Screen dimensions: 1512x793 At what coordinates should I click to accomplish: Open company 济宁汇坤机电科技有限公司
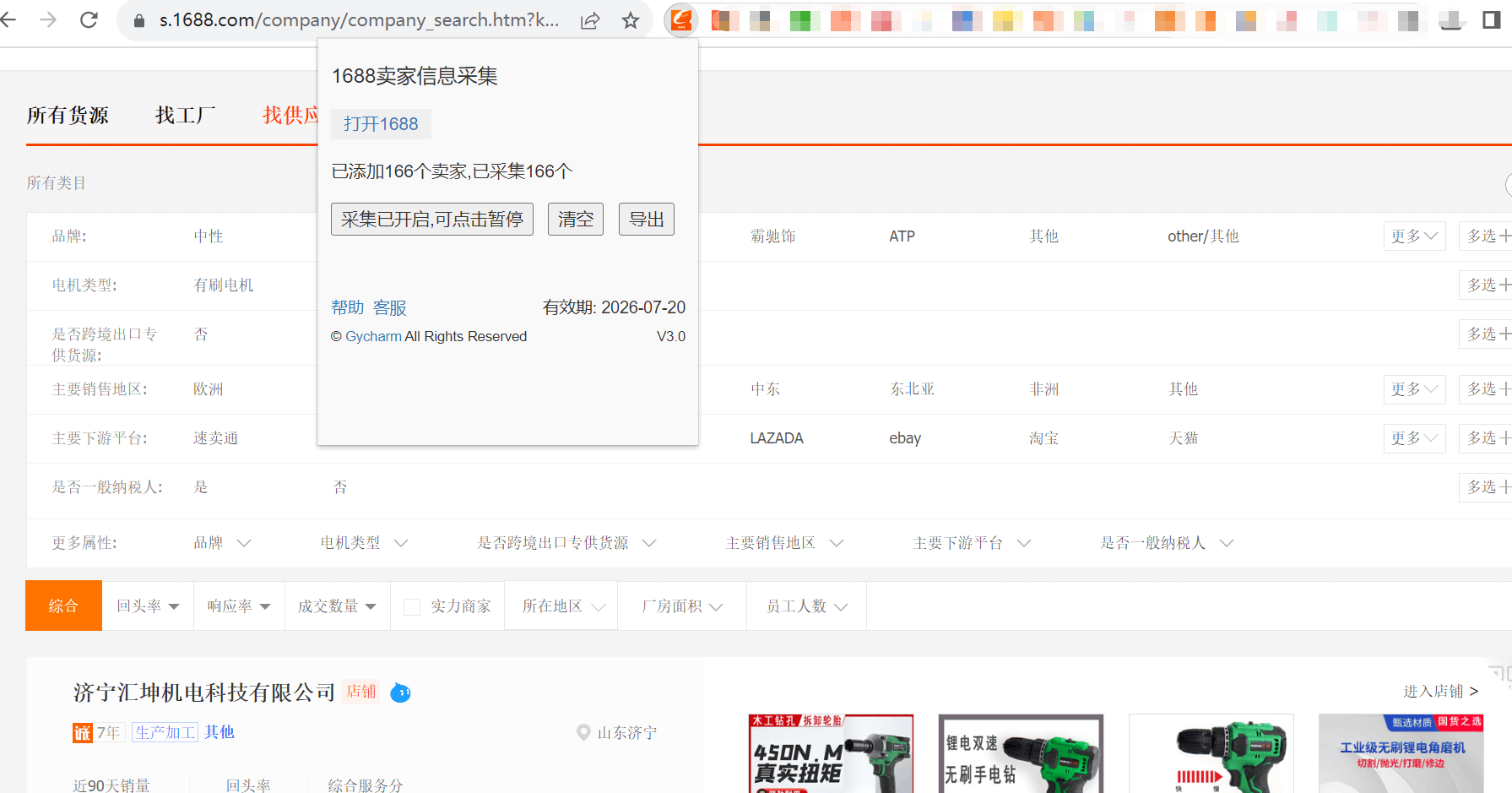pos(204,693)
